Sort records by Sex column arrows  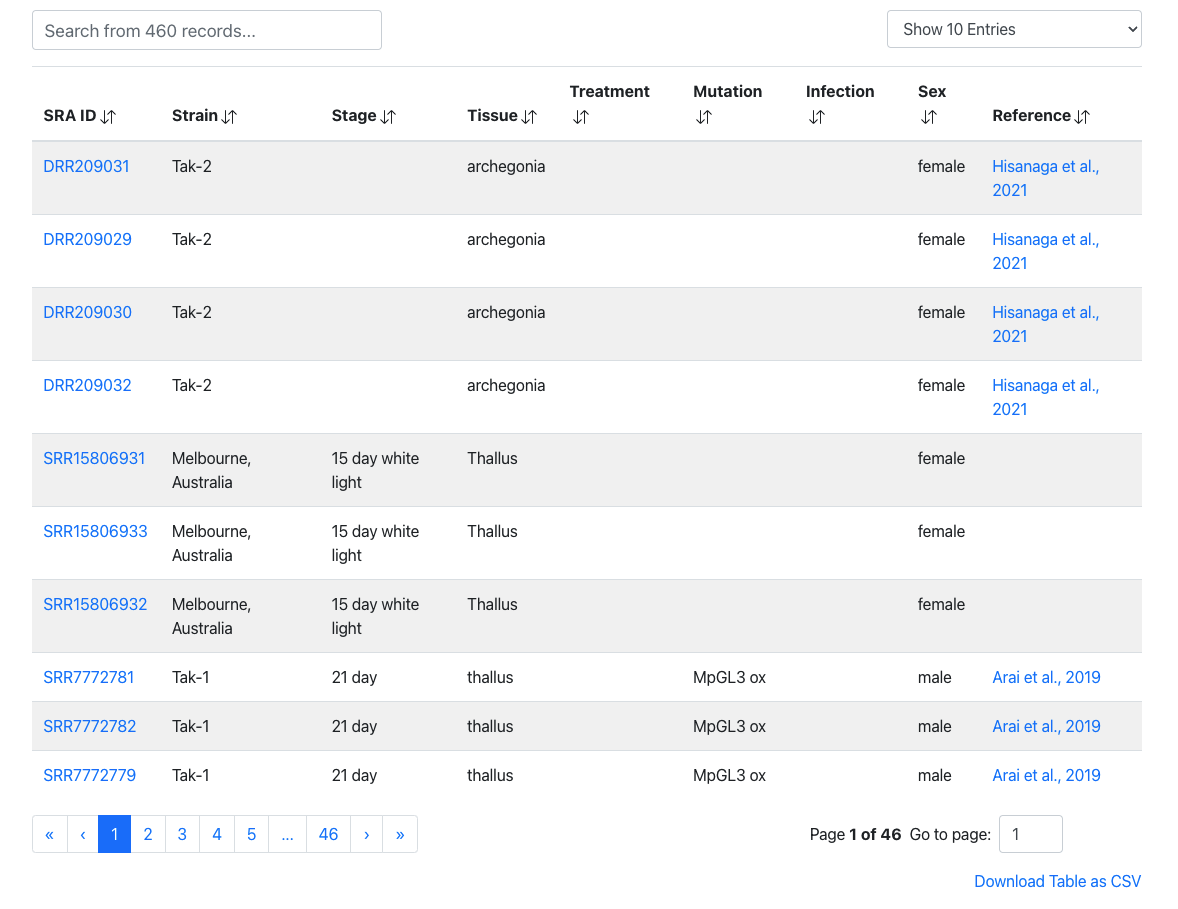(x=929, y=117)
